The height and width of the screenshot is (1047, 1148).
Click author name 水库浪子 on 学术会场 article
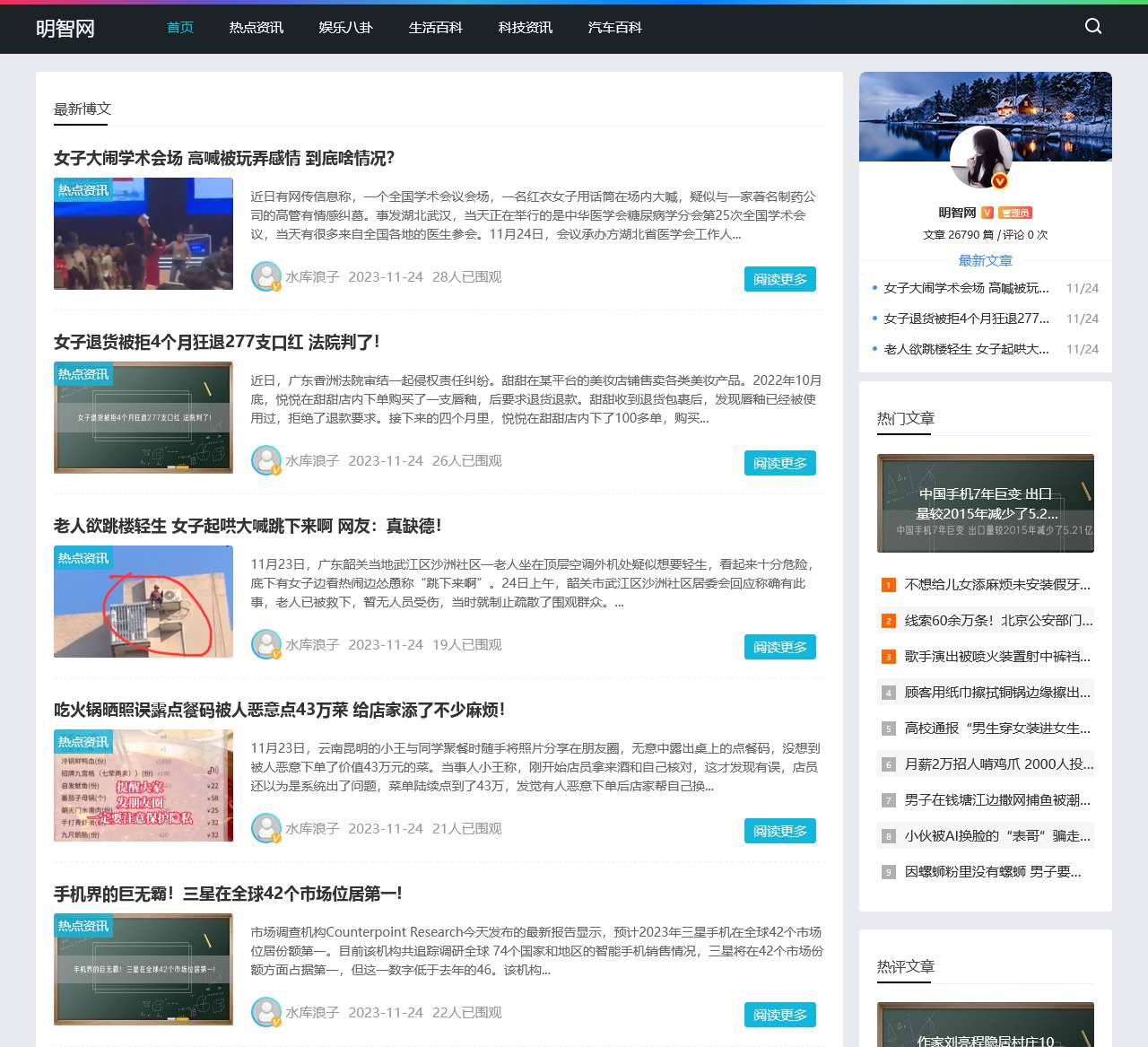coord(312,277)
